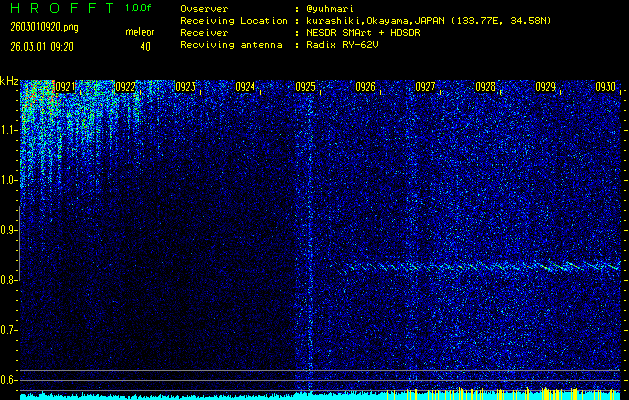Click the timestamp 26.03.01 09:20
Image resolution: width=629 pixels, height=400 pixels.
click(x=42, y=47)
